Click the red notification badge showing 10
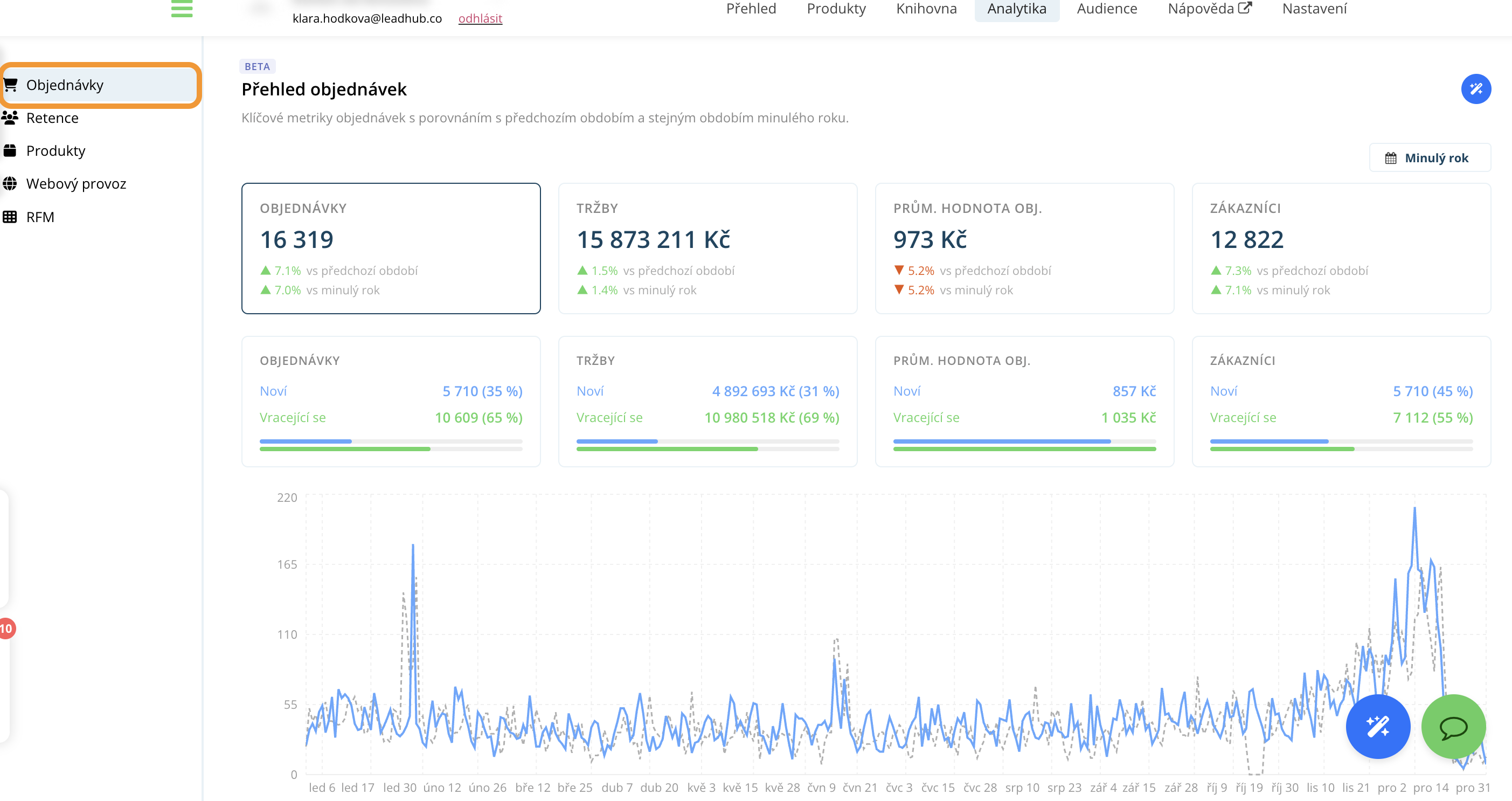The width and height of the screenshot is (1512, 801). (6, 629)
